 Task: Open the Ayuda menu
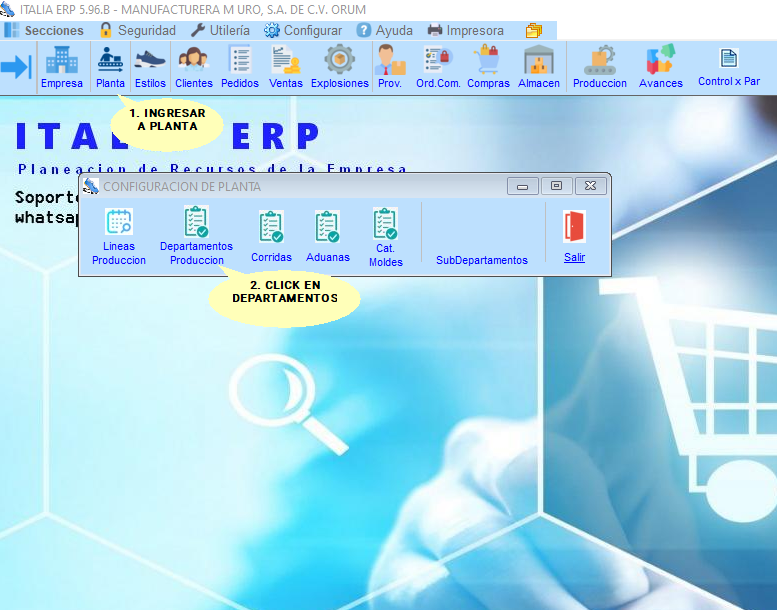[x=385, y=31]
